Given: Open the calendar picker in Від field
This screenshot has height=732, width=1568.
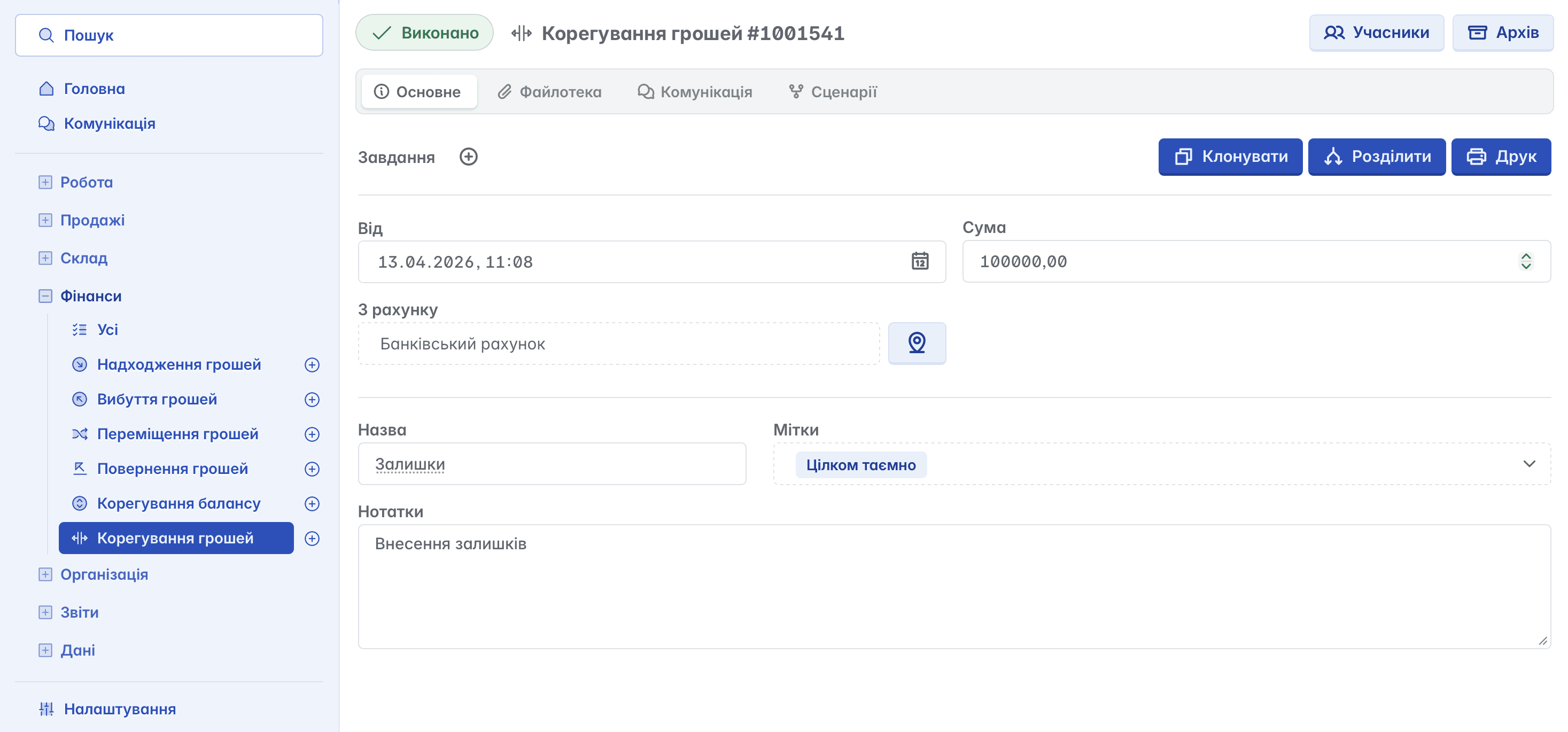Looking at the screenshot, I should (x=919, y=262).
